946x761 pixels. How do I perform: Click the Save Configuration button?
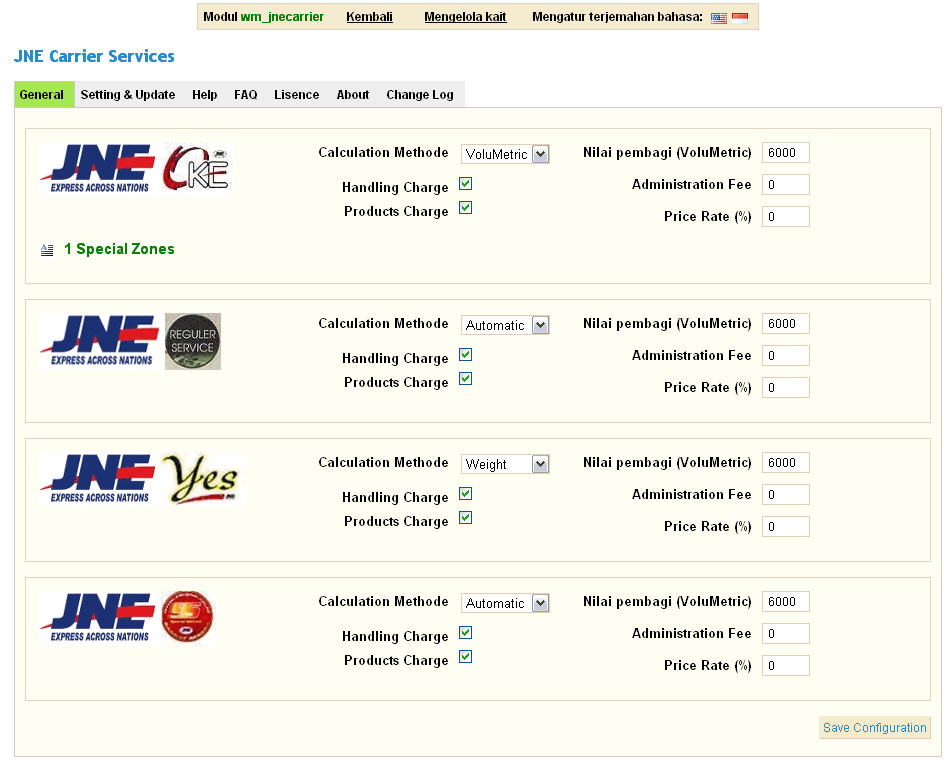pos(874,727)
